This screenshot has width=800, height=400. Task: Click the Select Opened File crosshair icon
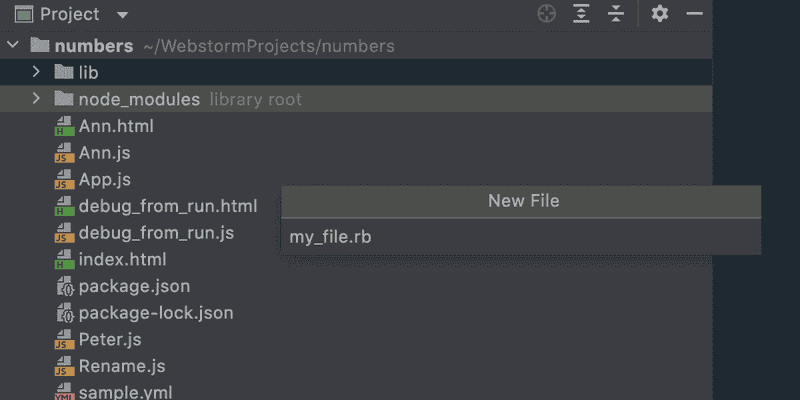point(546,14)
